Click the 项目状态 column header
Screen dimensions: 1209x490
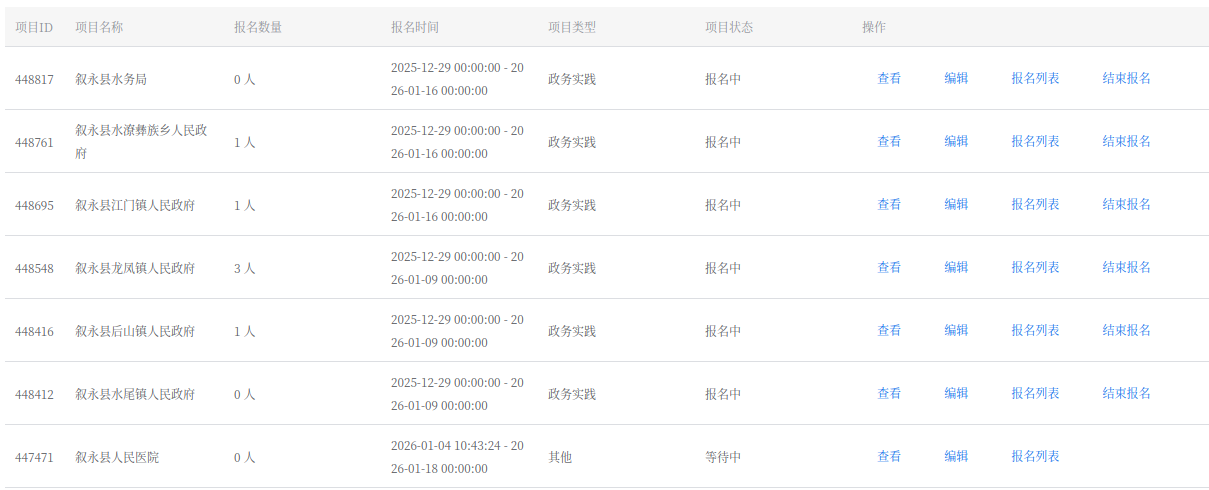[x=729, y=27]
